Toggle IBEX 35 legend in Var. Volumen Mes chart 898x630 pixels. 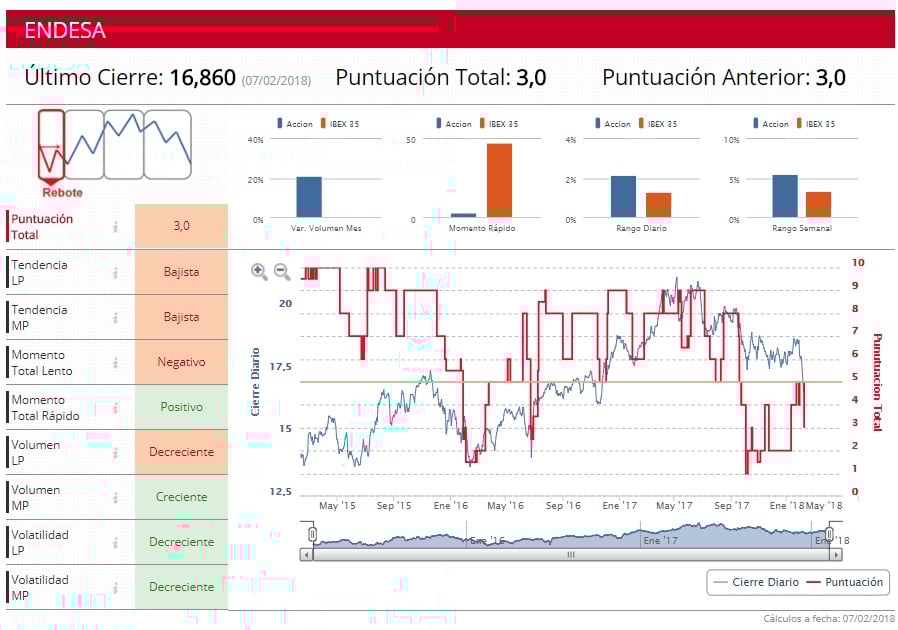point(340,124)
